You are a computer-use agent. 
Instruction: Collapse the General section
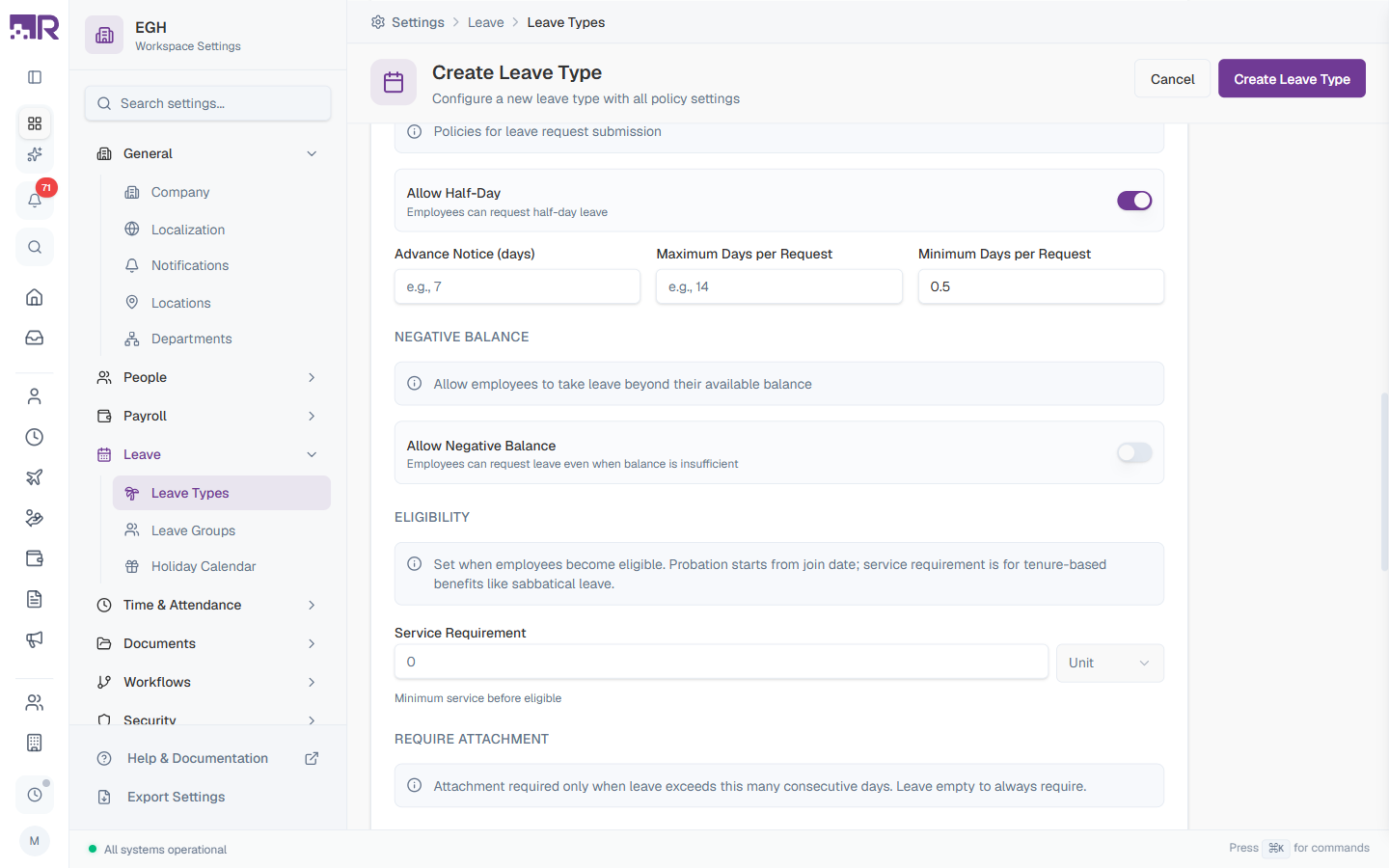pyautogui.click(x=207, y=153)
